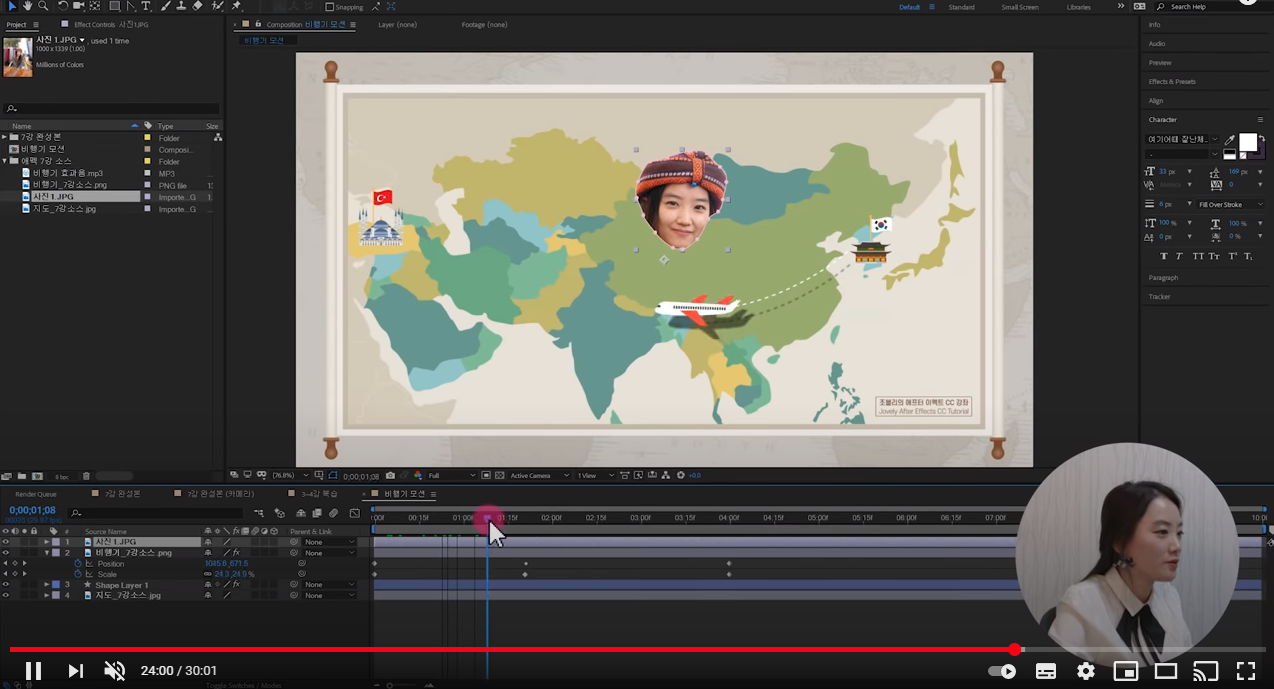Open the viewer resolution Full dropdown
This screenshot has width=1274, height=689.
point(452,476)
